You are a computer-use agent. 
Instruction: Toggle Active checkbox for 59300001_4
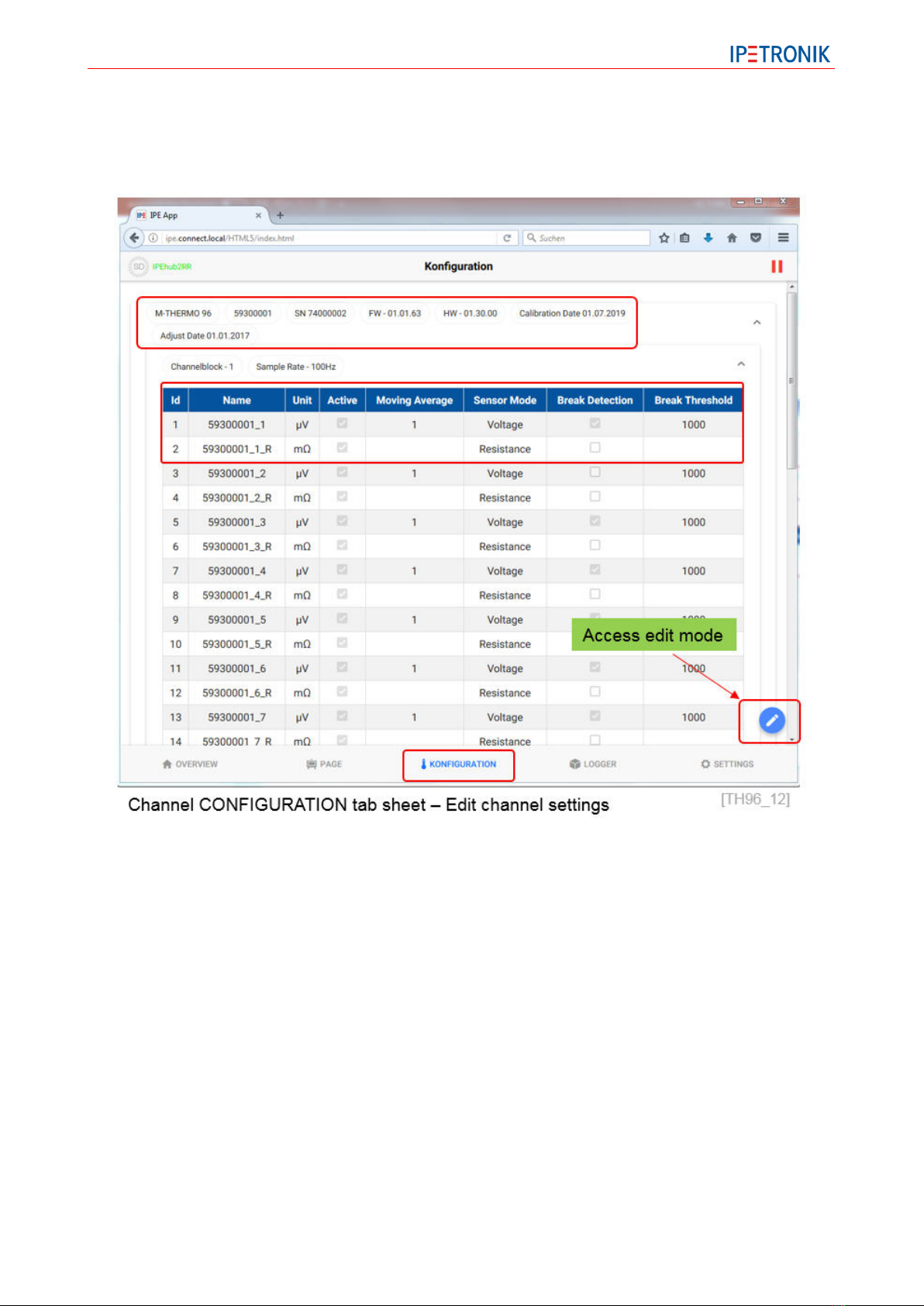pyautogui.click(x=342, y=570)
